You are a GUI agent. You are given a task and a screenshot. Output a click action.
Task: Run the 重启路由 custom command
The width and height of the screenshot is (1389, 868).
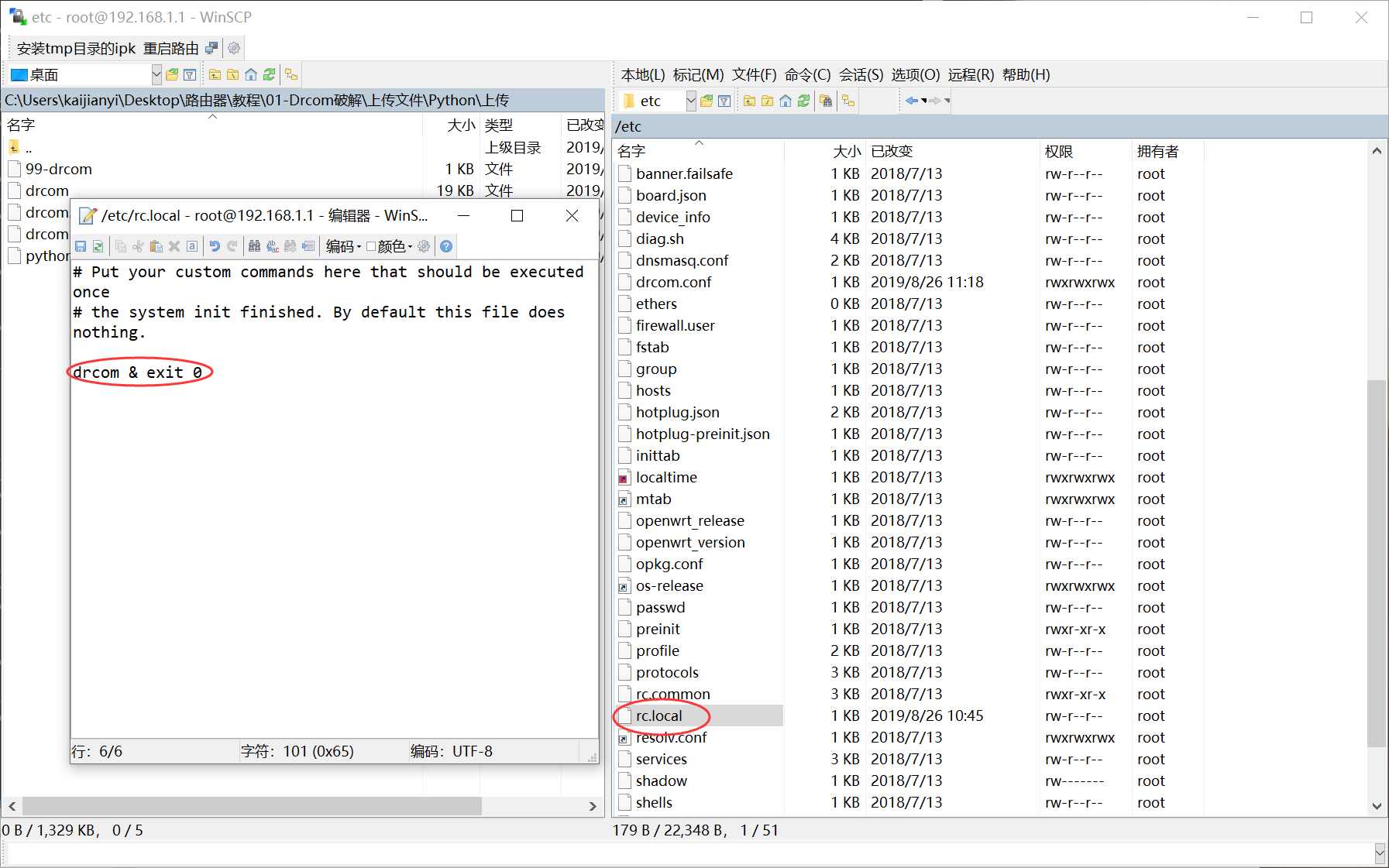point(170,48)
